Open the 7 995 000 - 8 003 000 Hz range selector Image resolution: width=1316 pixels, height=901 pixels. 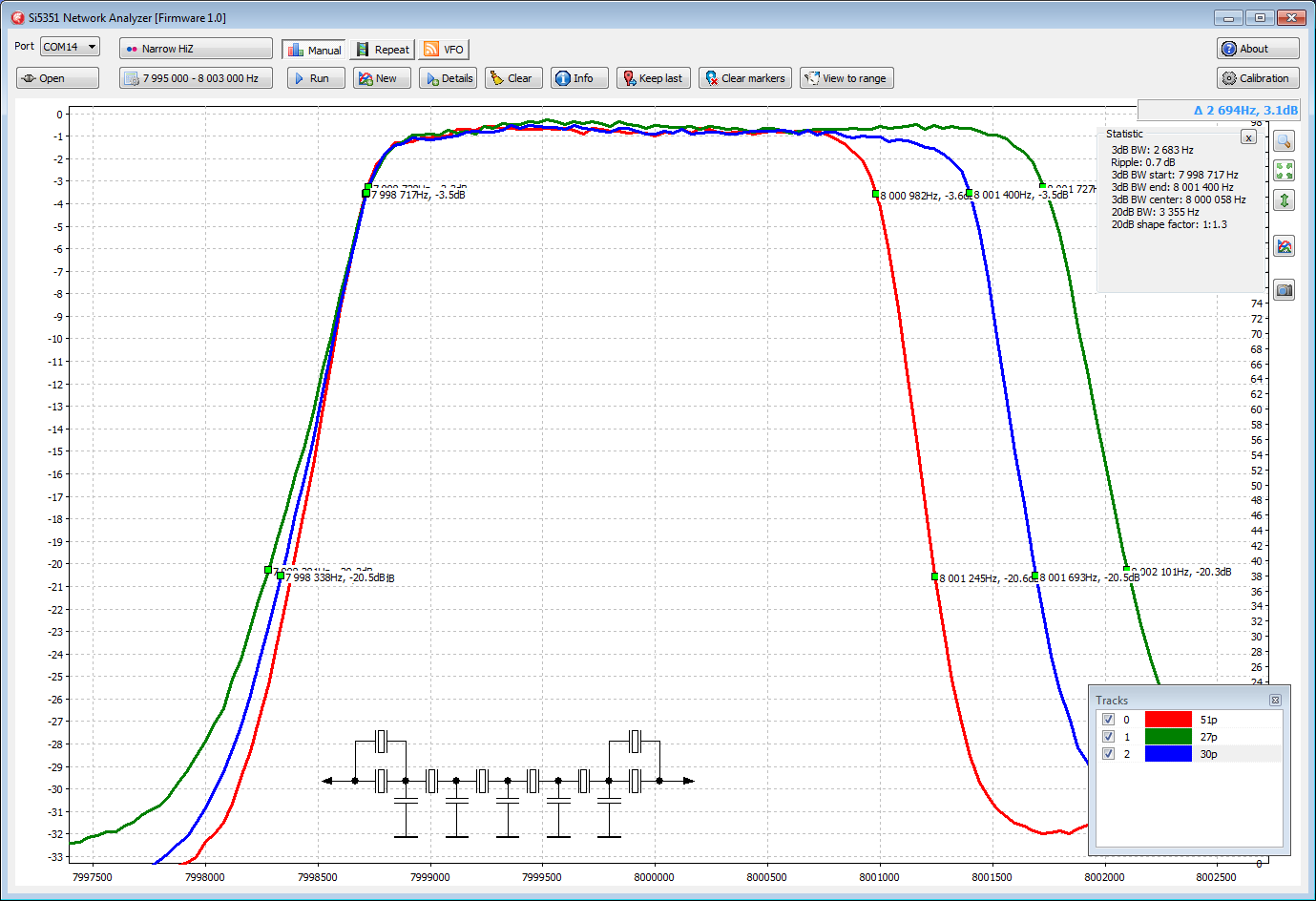[196, 78]
